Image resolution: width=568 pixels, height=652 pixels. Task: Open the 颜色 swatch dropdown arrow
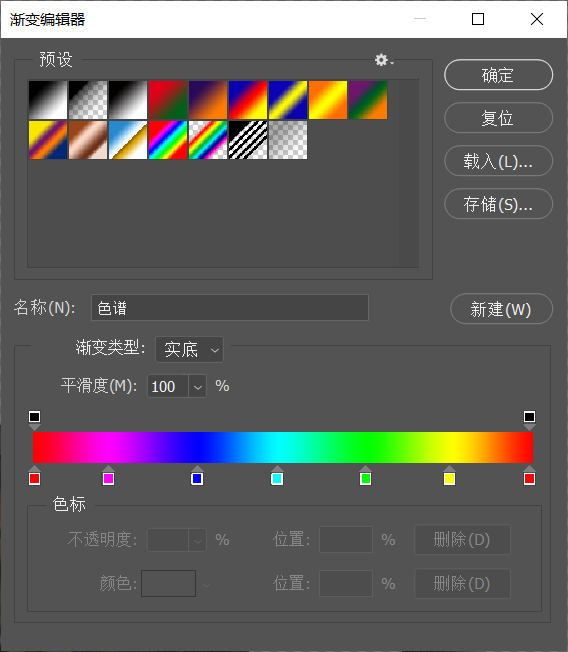[x=206, y=585]
